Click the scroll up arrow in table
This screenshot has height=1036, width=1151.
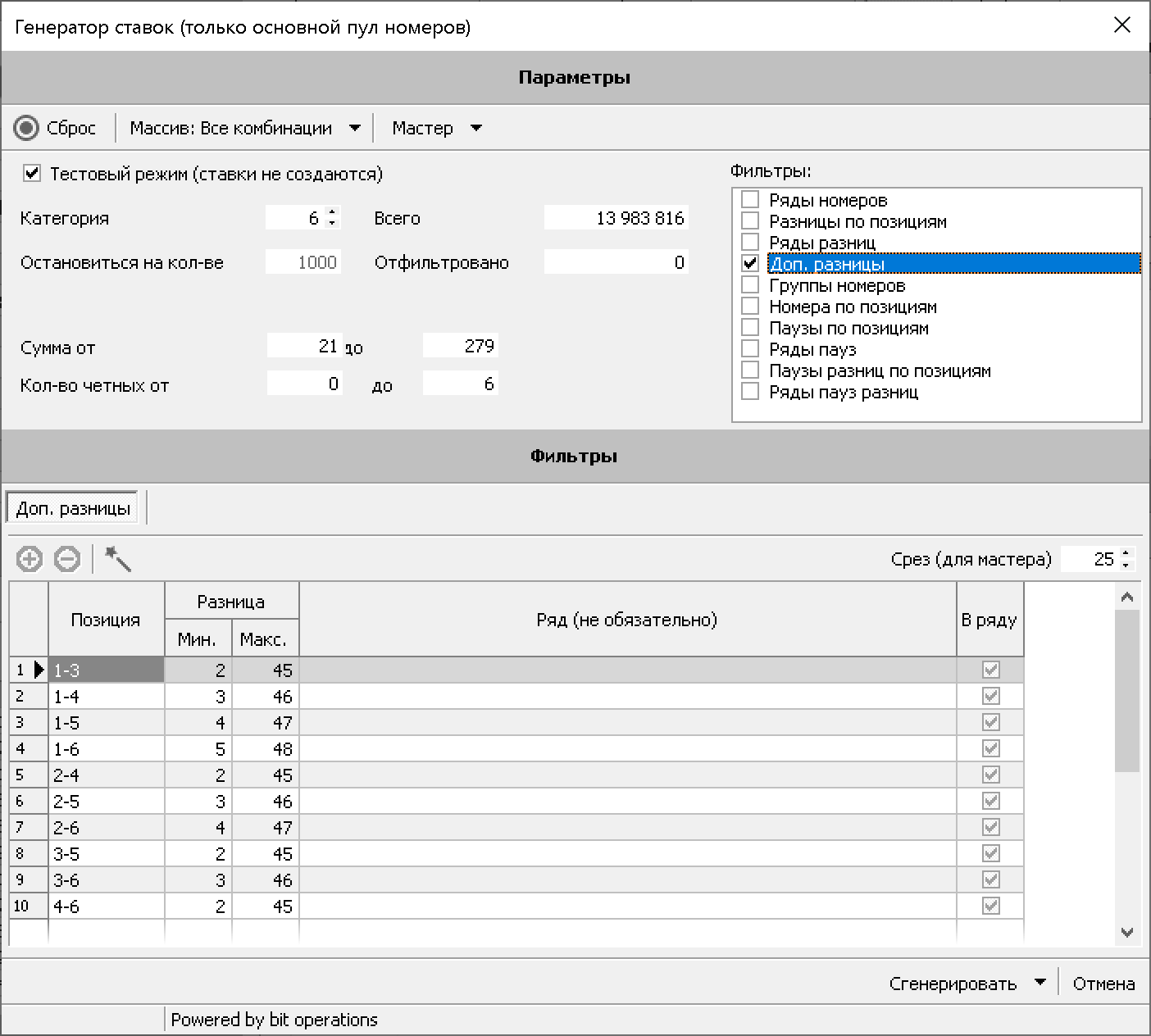point(1127,598)
